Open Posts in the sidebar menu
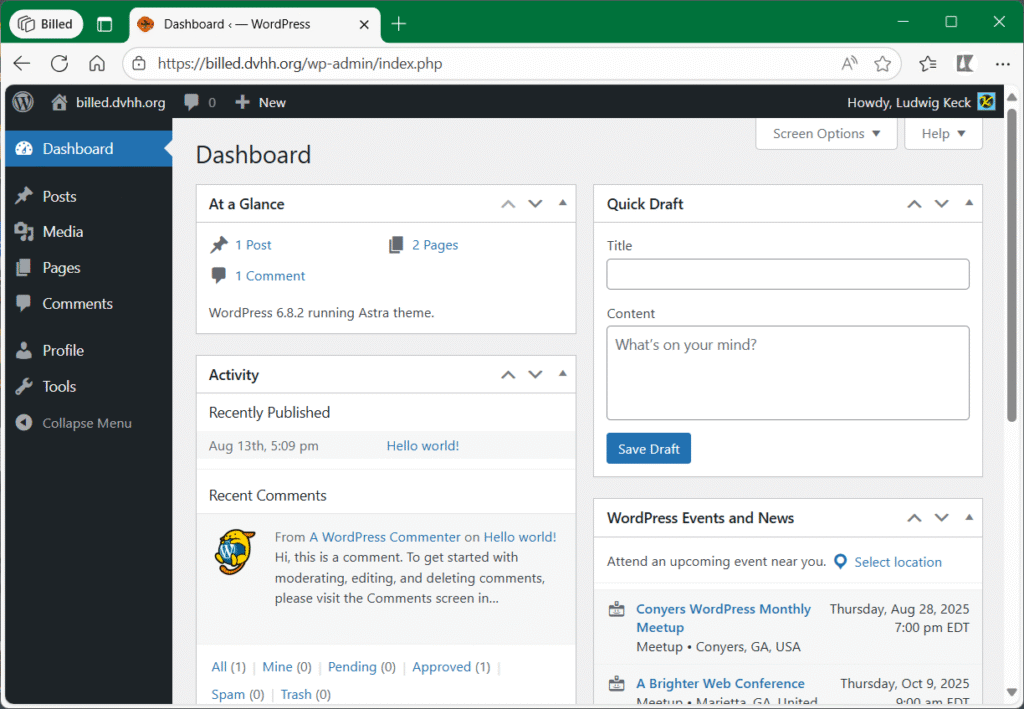Viewport: 1024px width, 709px height. tap(59, 197)
